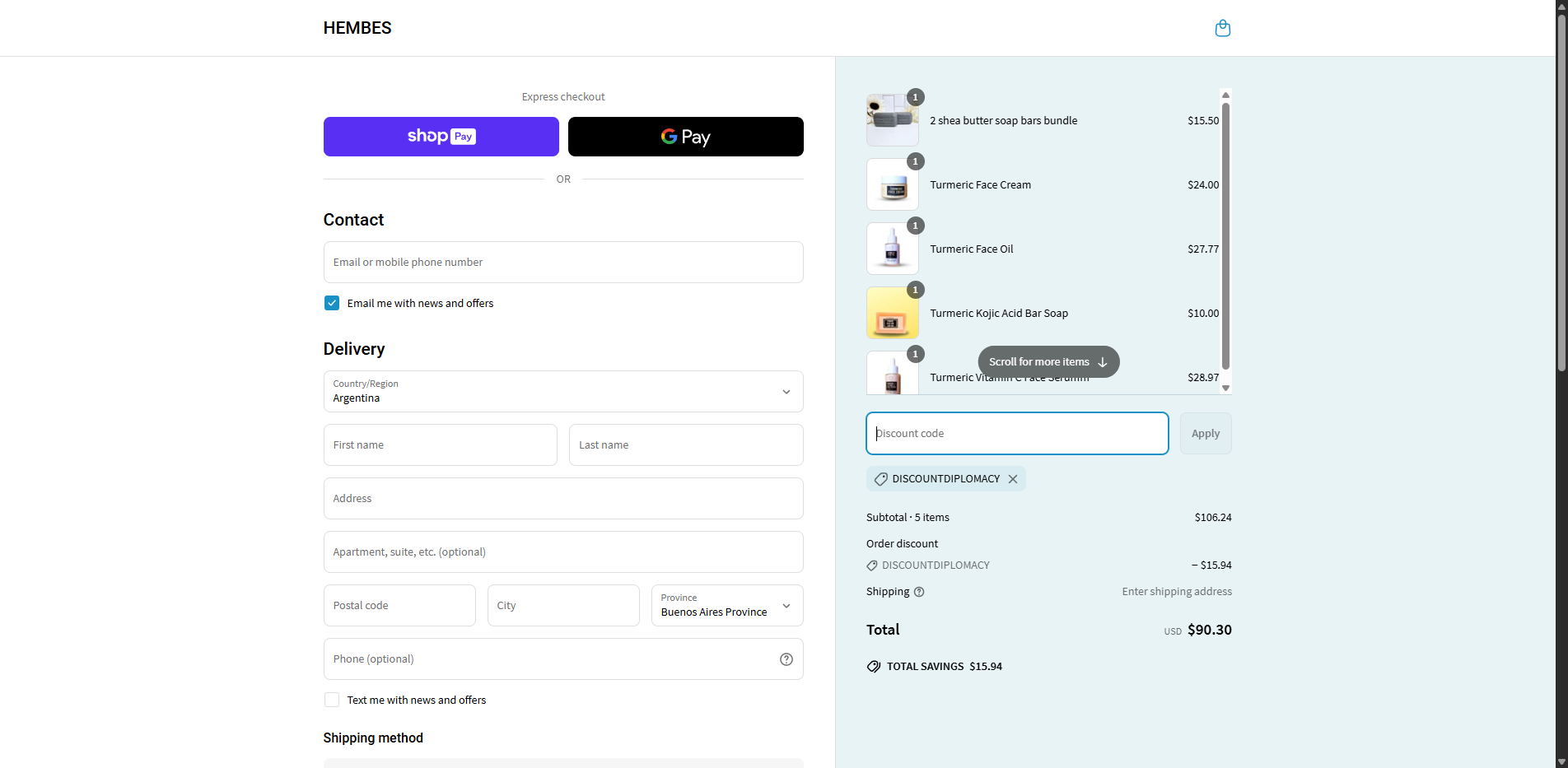1568x768 pixels.
Task: Click the Apartment, suite, etc. field
Action: coord(563,552)
